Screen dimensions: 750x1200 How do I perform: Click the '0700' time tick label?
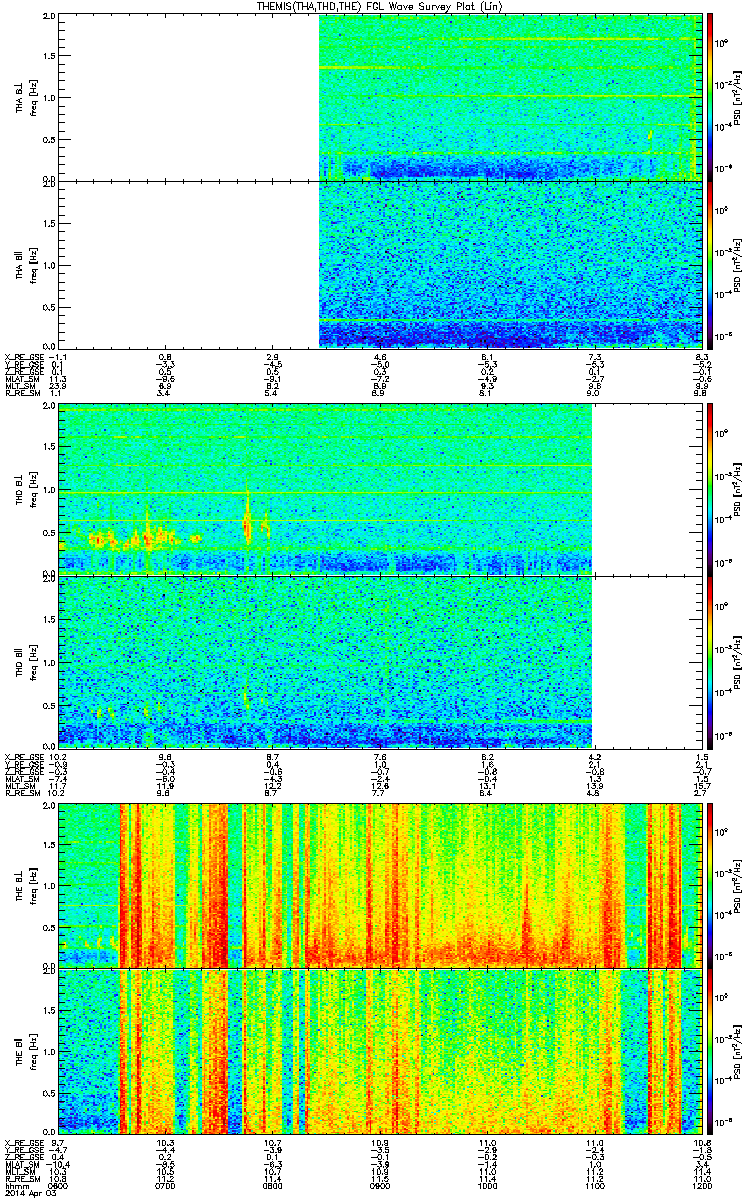(x=166, y=1185)
